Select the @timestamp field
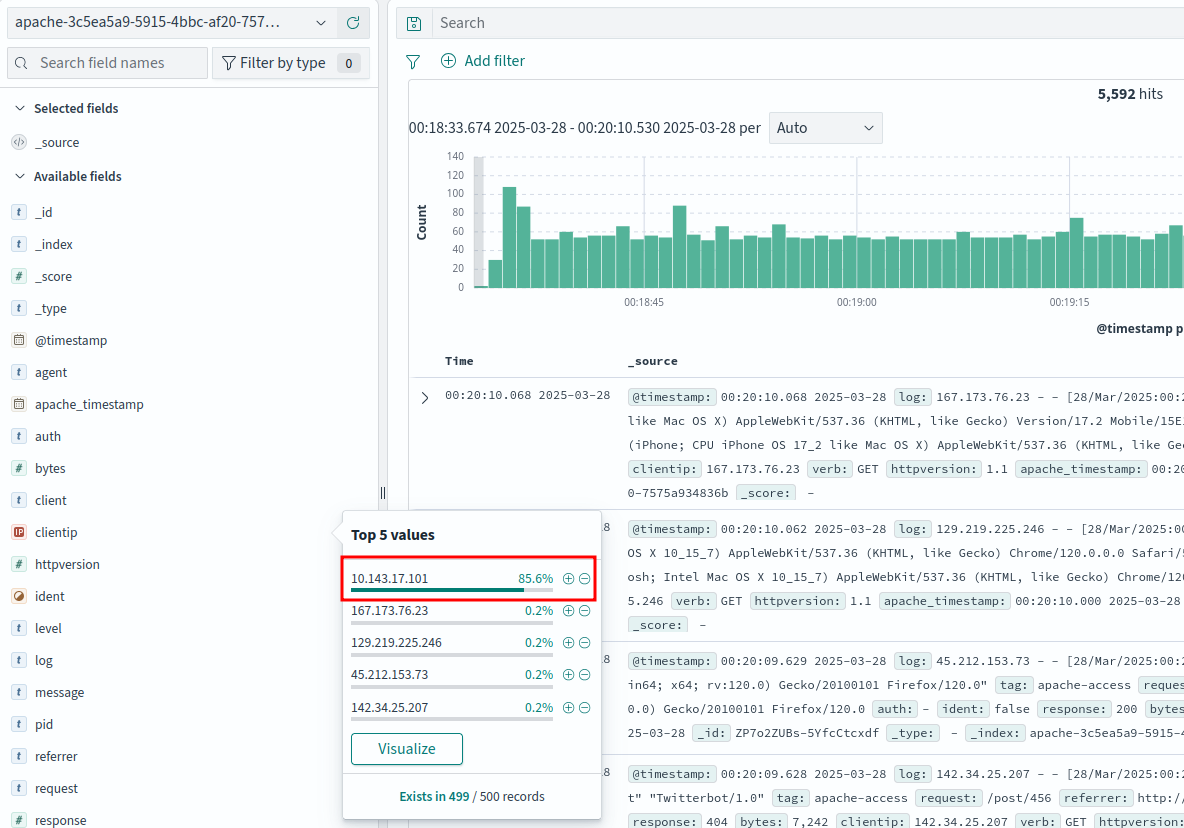1184x828 pixels. (x=70, y=340)
